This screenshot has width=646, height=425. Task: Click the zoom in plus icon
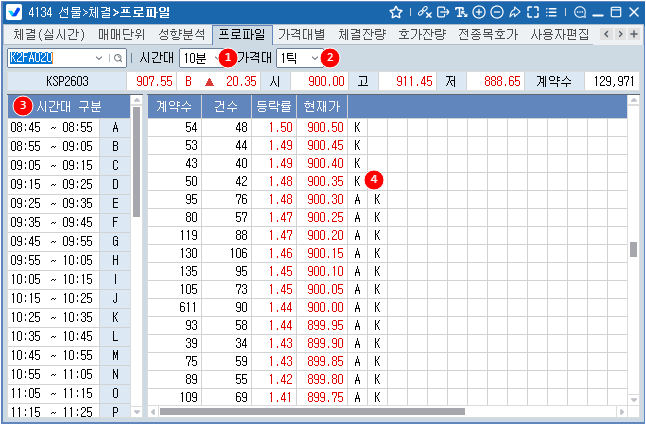pos(479,11)
